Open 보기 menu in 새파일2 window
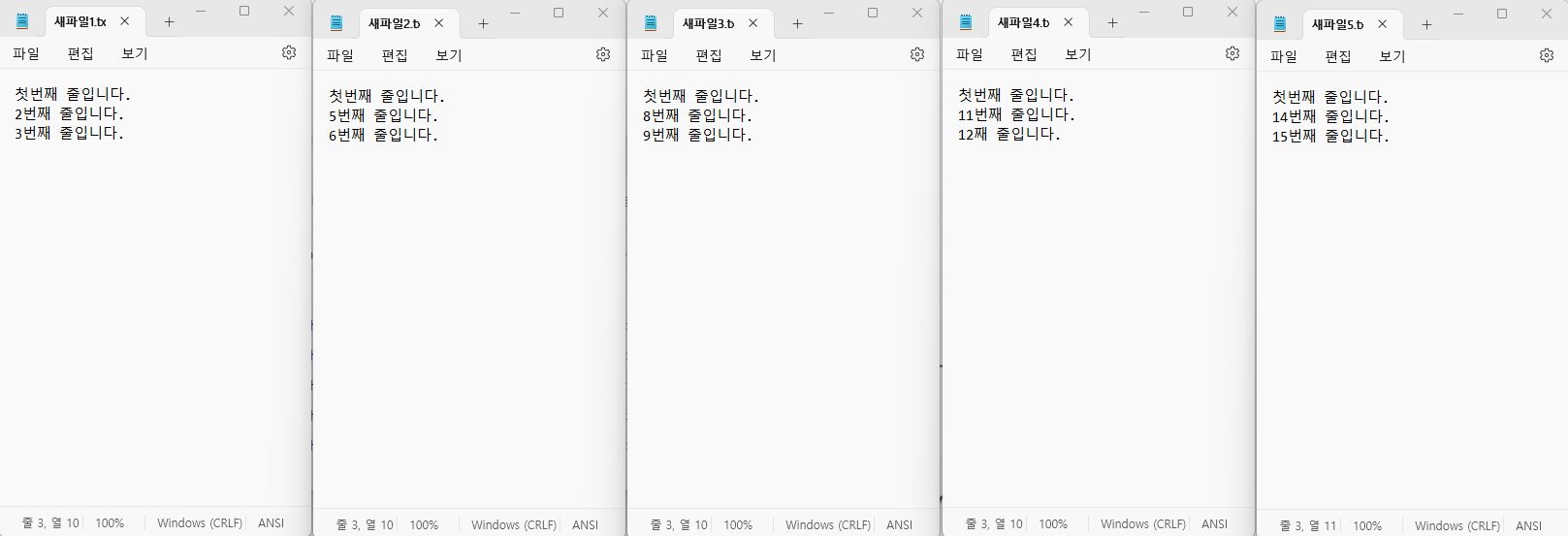The height and width of the screenshot is (536, 1568). click(449, 55)
